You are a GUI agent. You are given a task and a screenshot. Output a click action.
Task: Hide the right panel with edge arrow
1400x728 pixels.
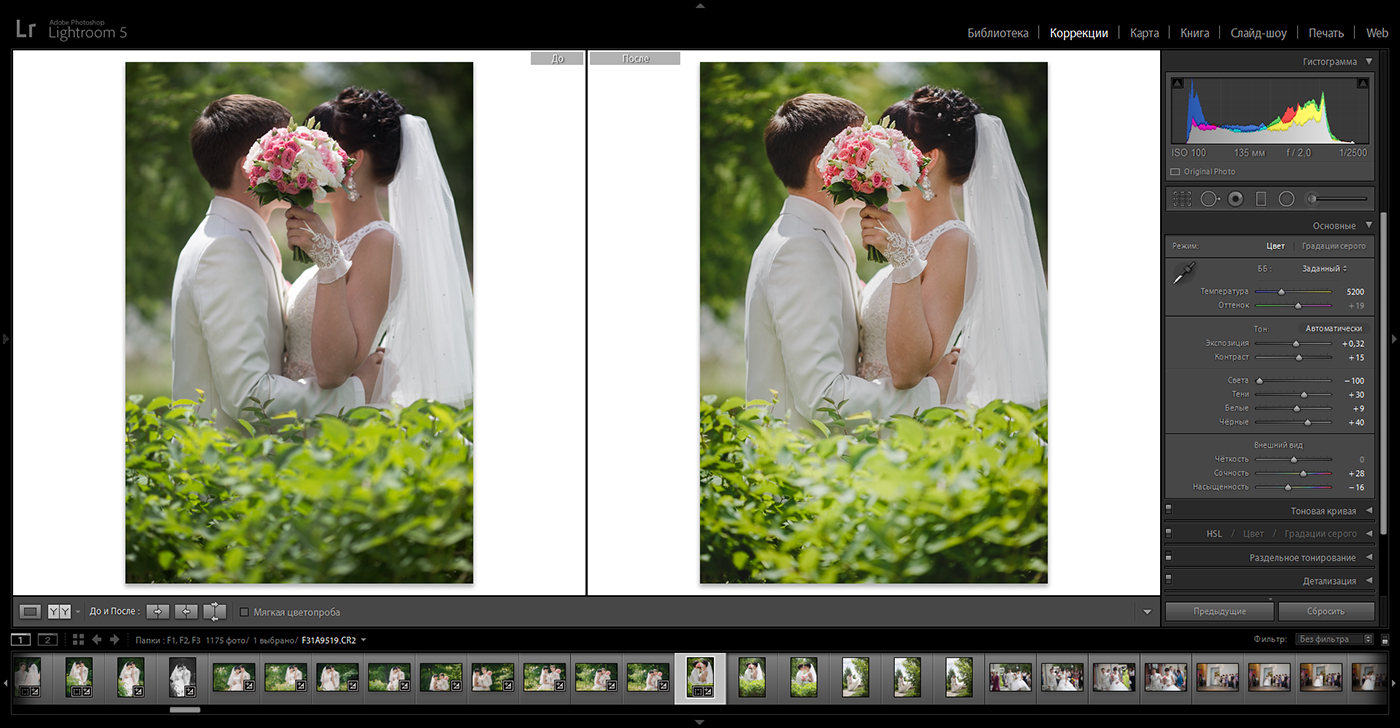coord(1395,340)
